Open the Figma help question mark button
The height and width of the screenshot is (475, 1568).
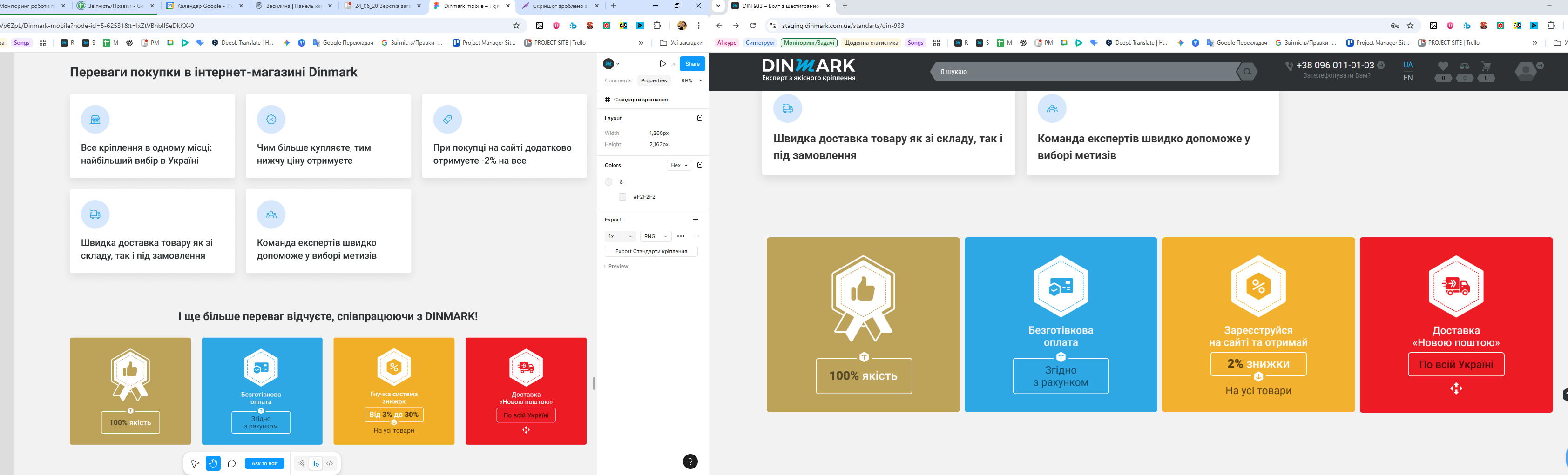click(689, 462)
